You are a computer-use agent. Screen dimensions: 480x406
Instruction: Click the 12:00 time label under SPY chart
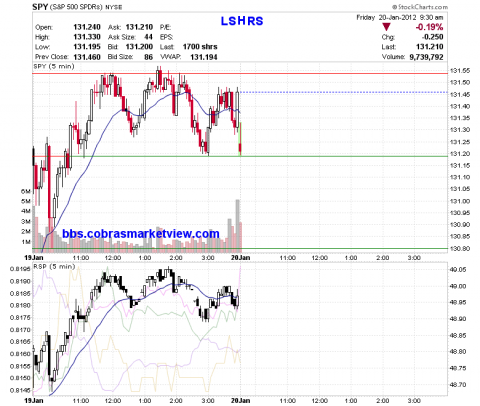coord(113,258)
